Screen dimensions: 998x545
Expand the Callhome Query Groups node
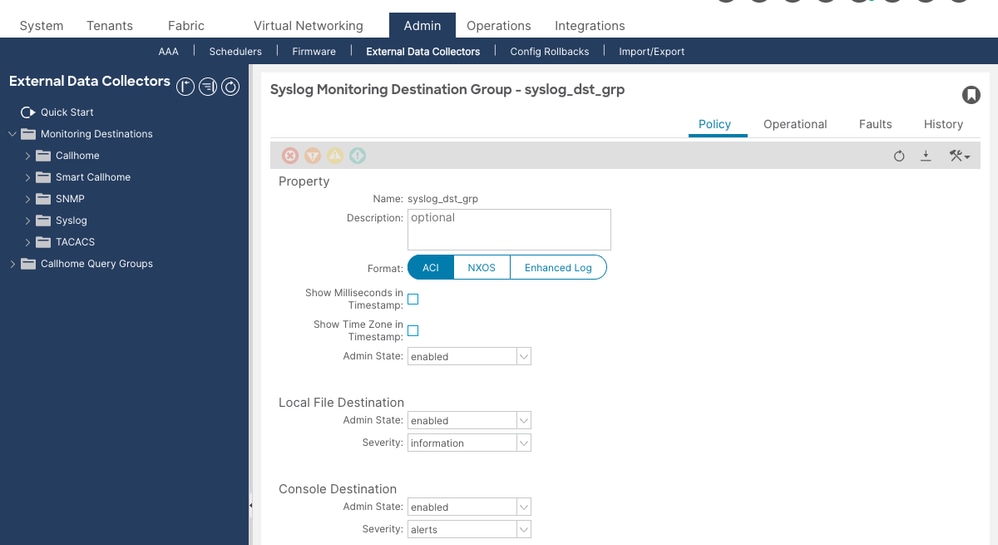point(12,264)
